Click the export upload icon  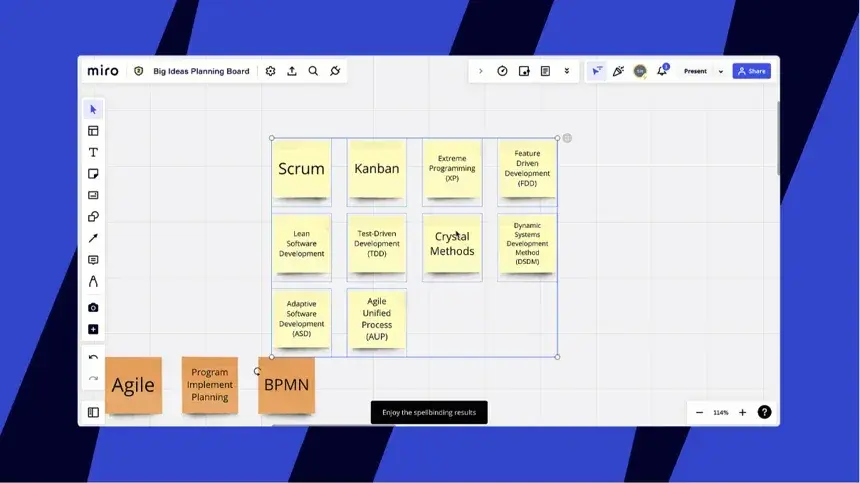[x=292, y=71]
